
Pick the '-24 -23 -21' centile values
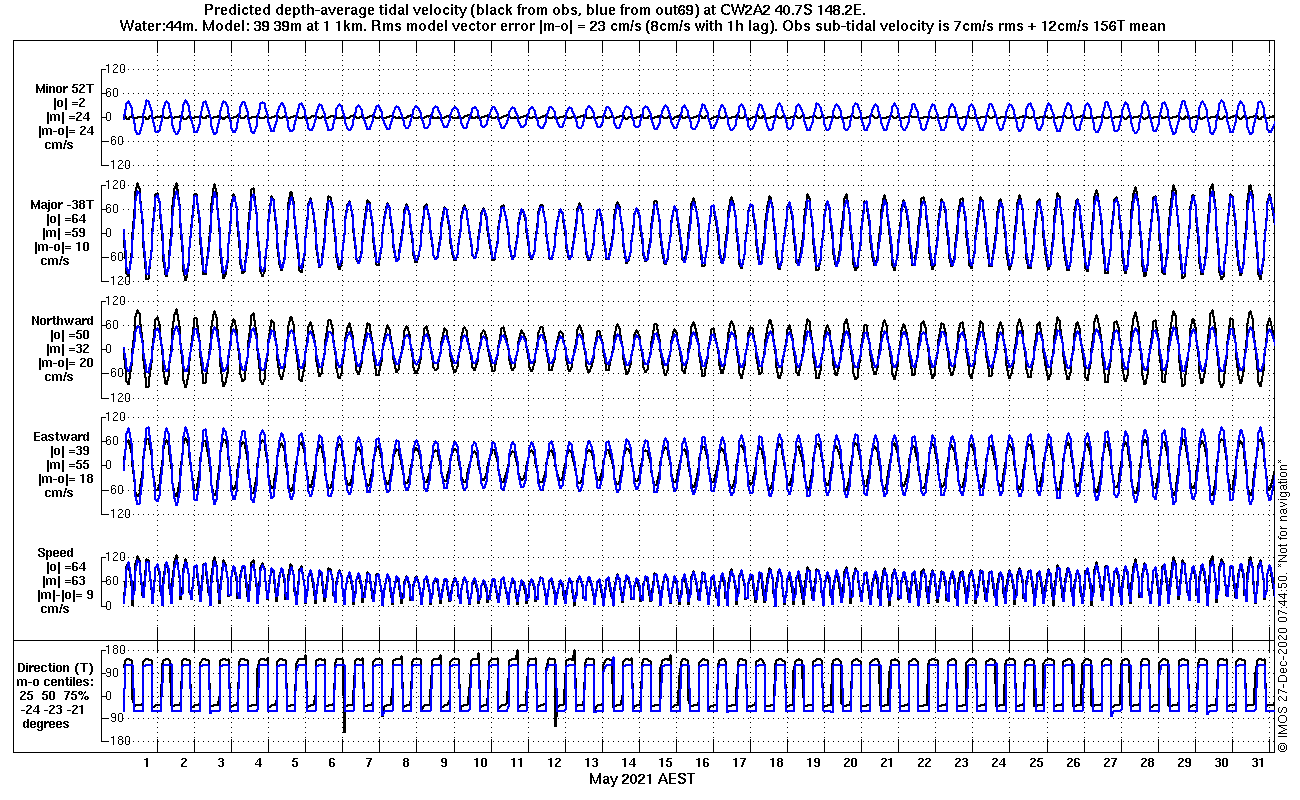tap(56, 709)
